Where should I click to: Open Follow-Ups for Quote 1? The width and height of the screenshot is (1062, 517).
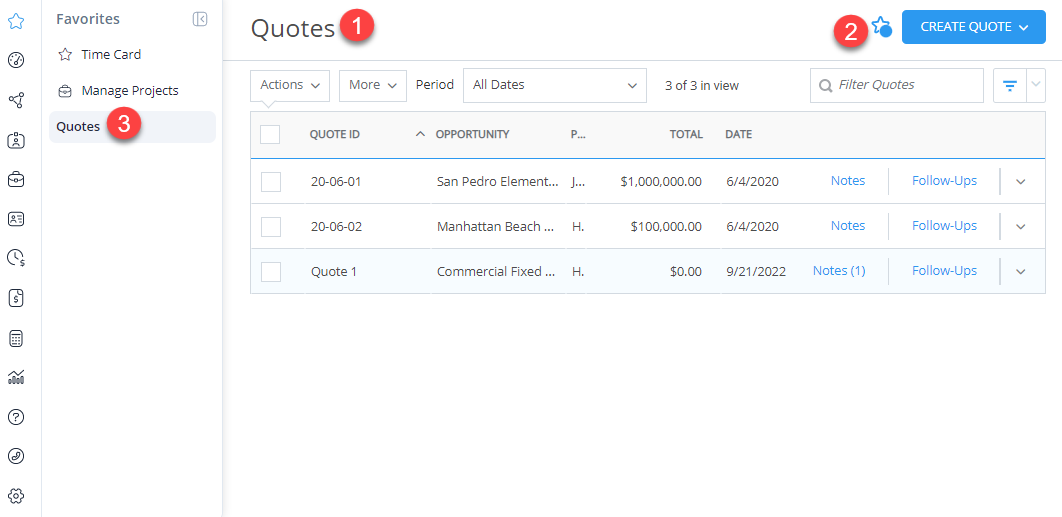[944, 270]
